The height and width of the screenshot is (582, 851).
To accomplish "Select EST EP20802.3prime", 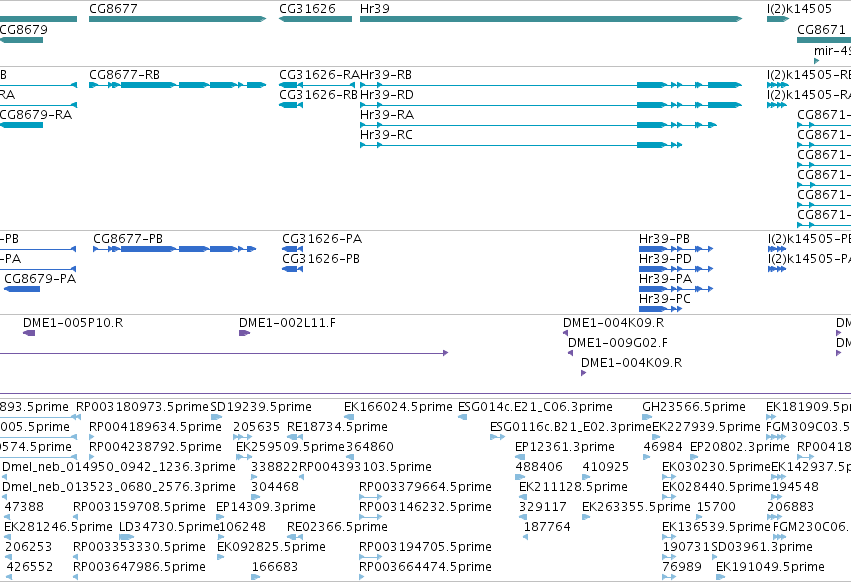I will point(740,447).
